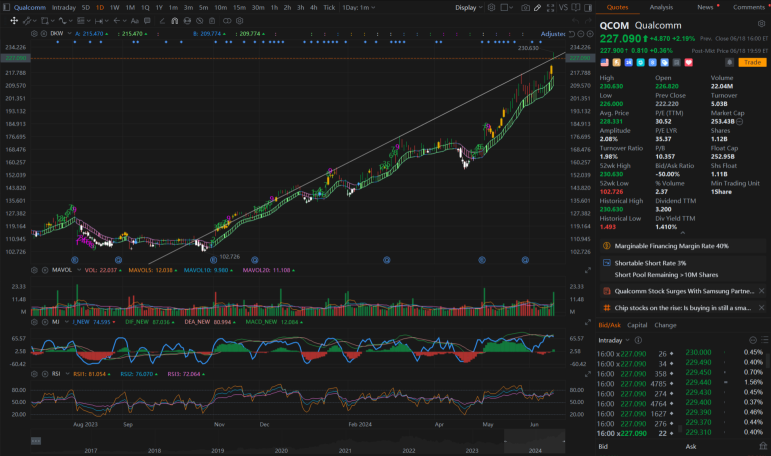Select the 5D timeframe
This screenshot has width=771, height=456.
(x=86, y=7)
